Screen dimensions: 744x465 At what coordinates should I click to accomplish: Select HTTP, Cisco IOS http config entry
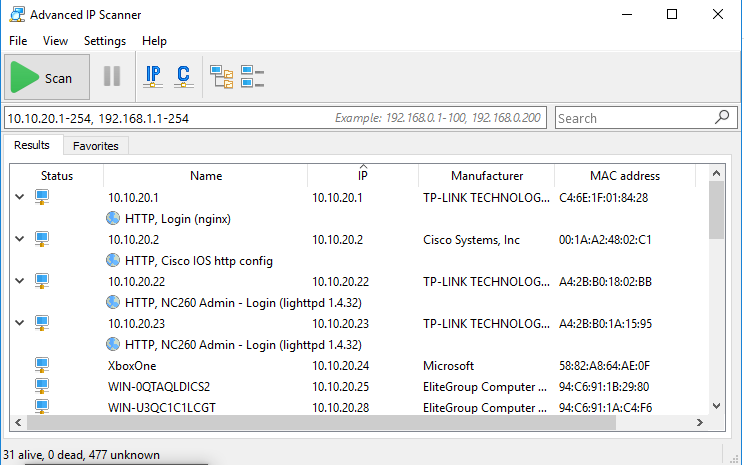click(199, 260)
